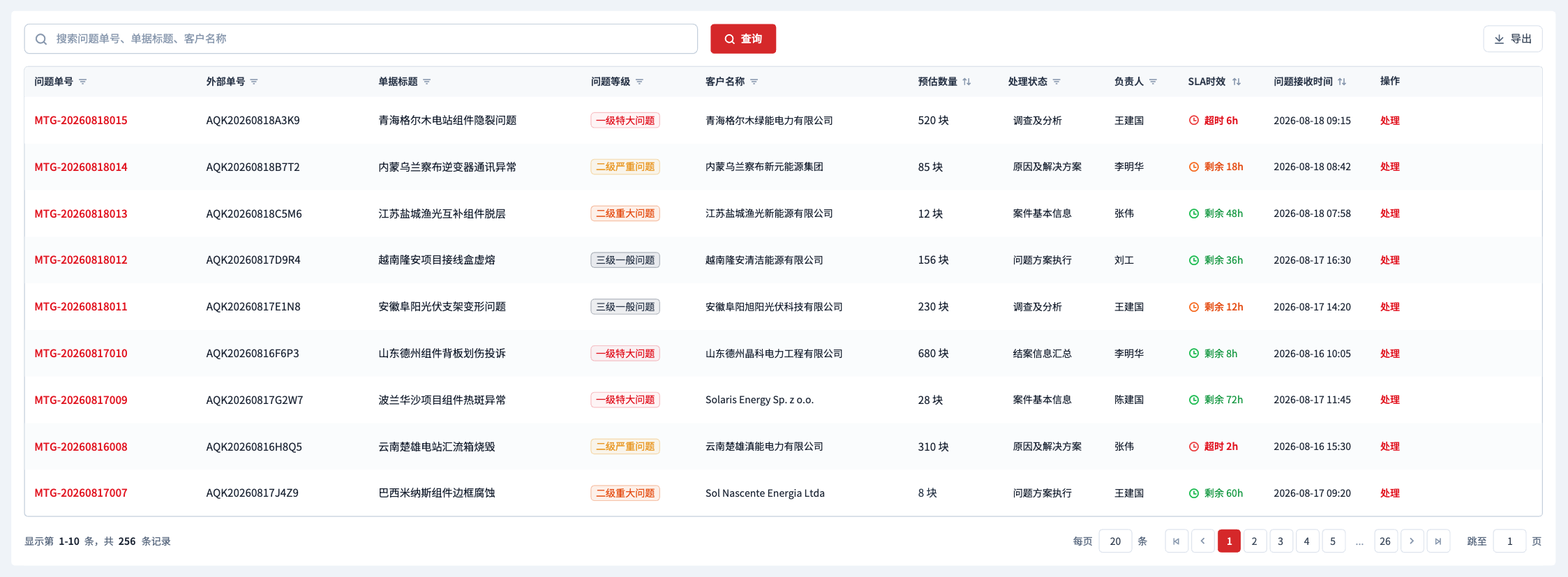This screenshot has height=577, width=1568.
Task: Go to the last page with the skip-forward icon
Action: (1438, 541)
